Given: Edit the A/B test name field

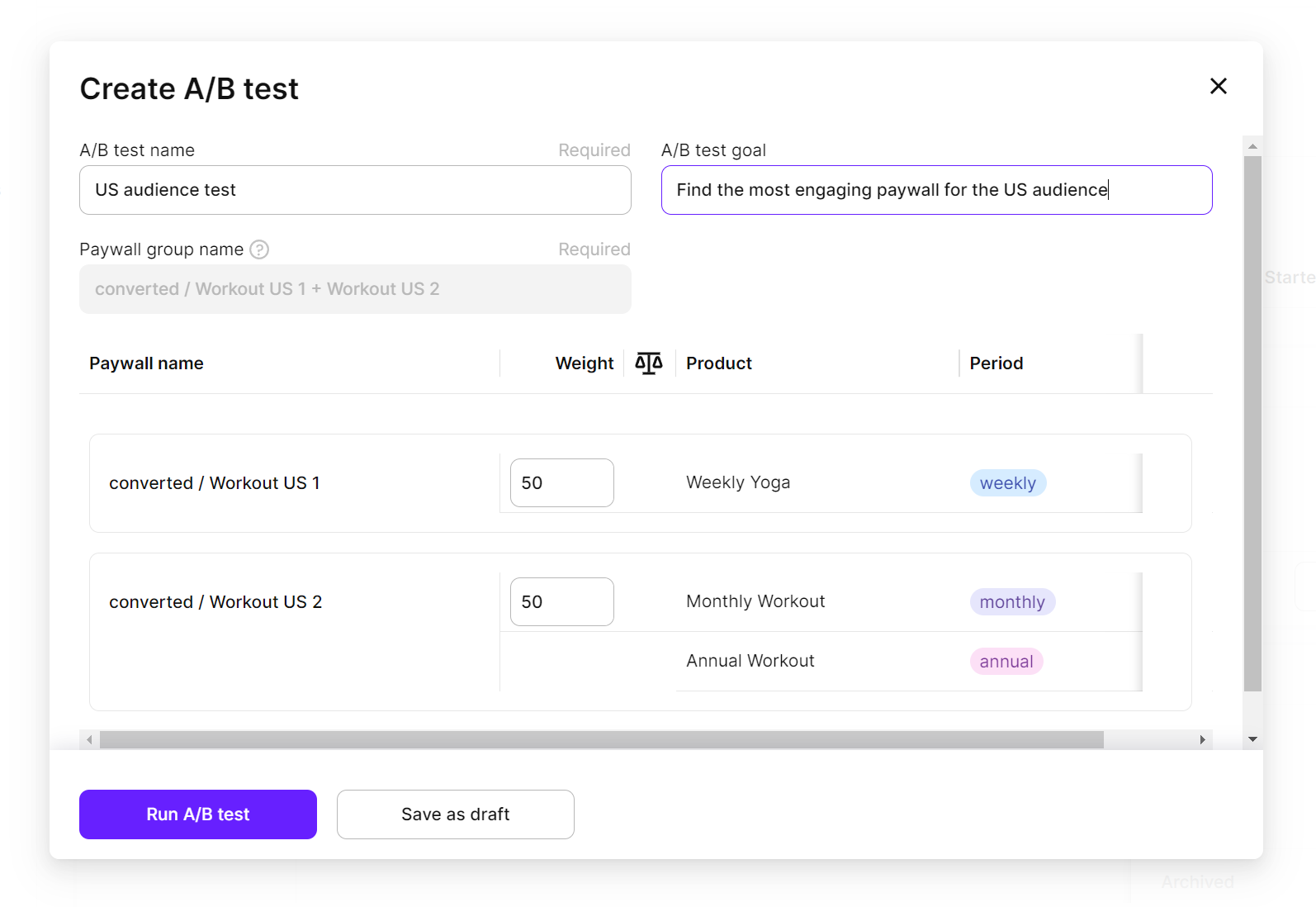Looking at the screenshot, I should point(355,190).
